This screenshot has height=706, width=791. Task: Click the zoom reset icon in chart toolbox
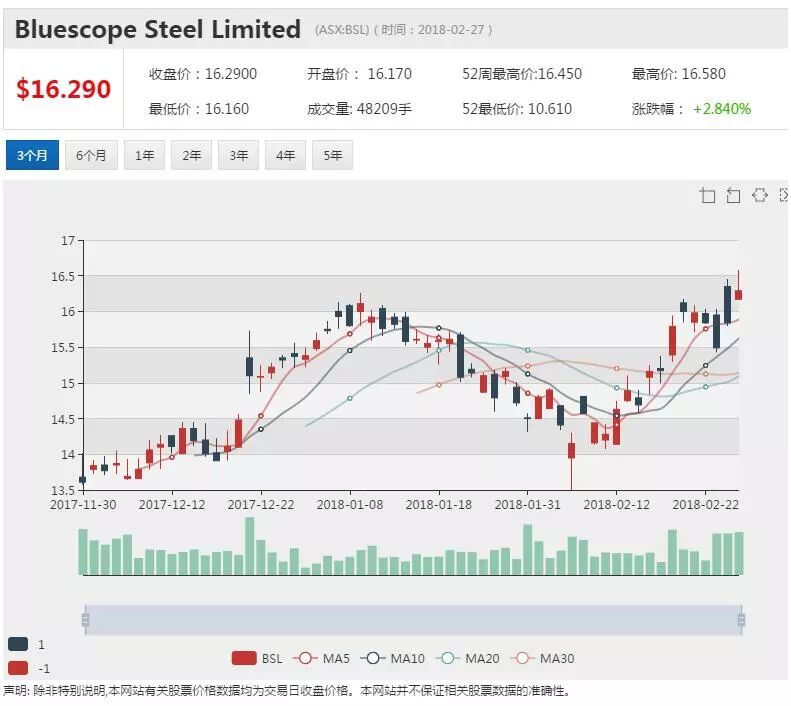[733, 195]
